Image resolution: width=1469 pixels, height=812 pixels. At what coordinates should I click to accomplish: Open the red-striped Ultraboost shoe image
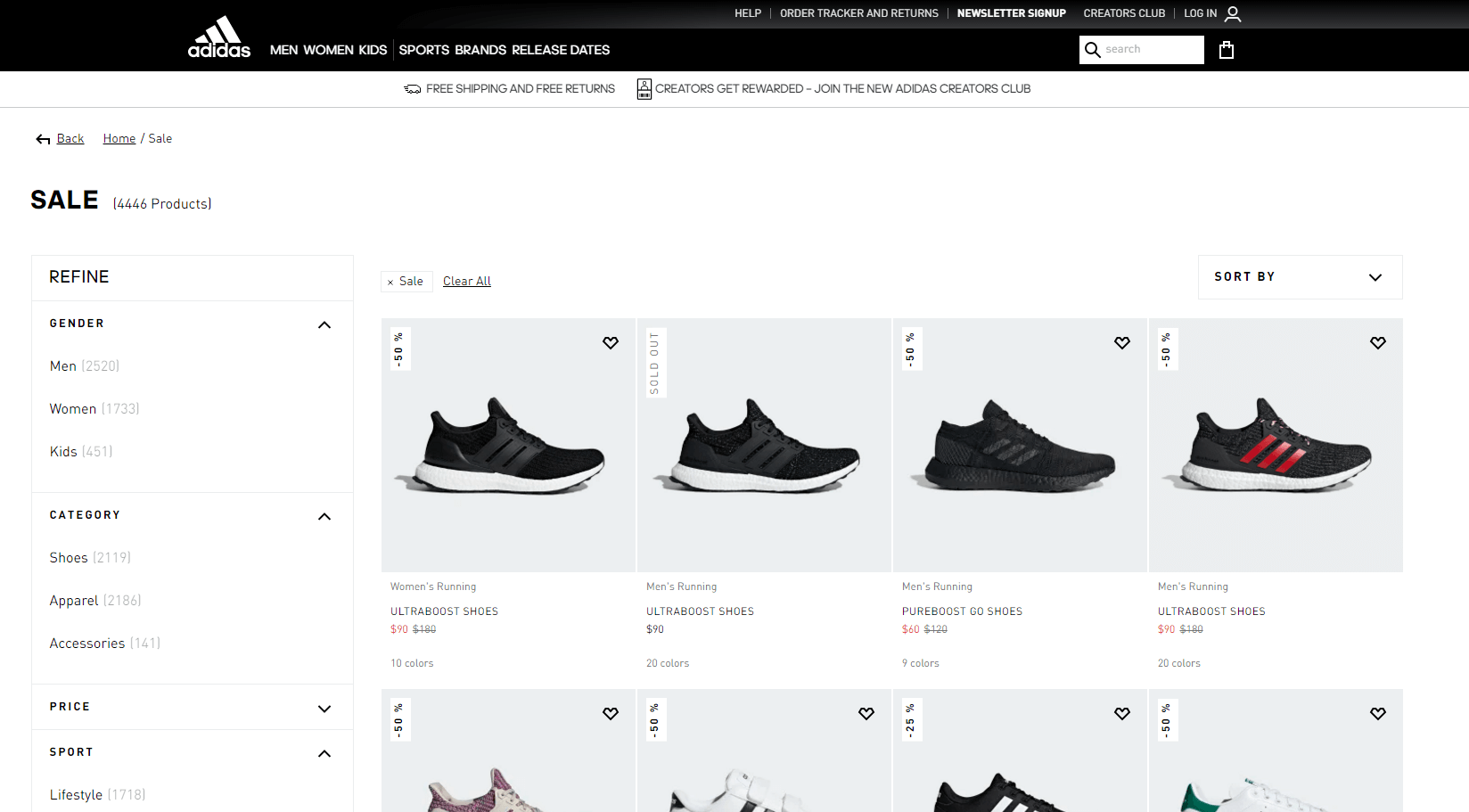pos(1276,446)
